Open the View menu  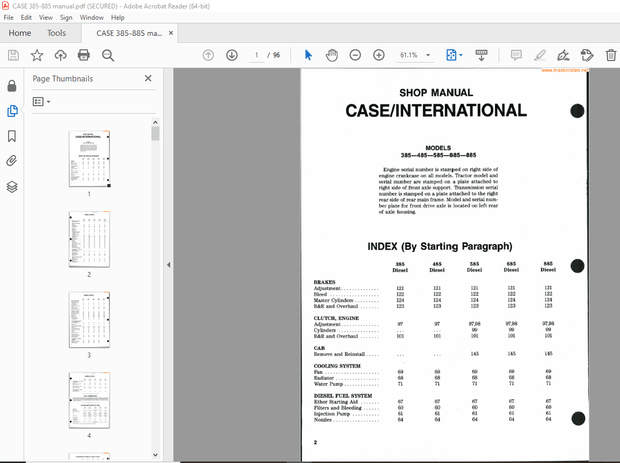tap(45, 17)
